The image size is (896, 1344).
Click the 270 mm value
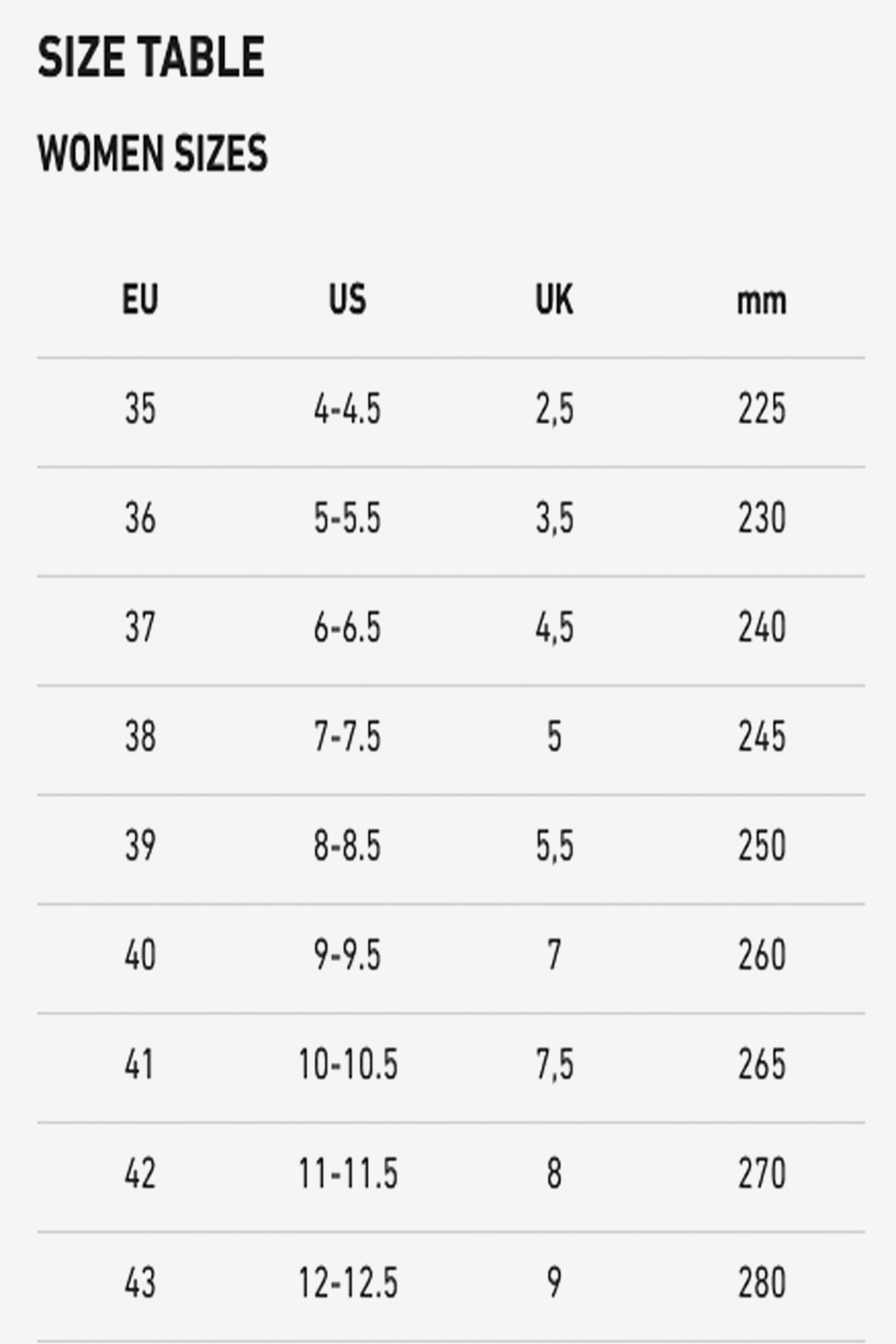tap(762, 1174)
